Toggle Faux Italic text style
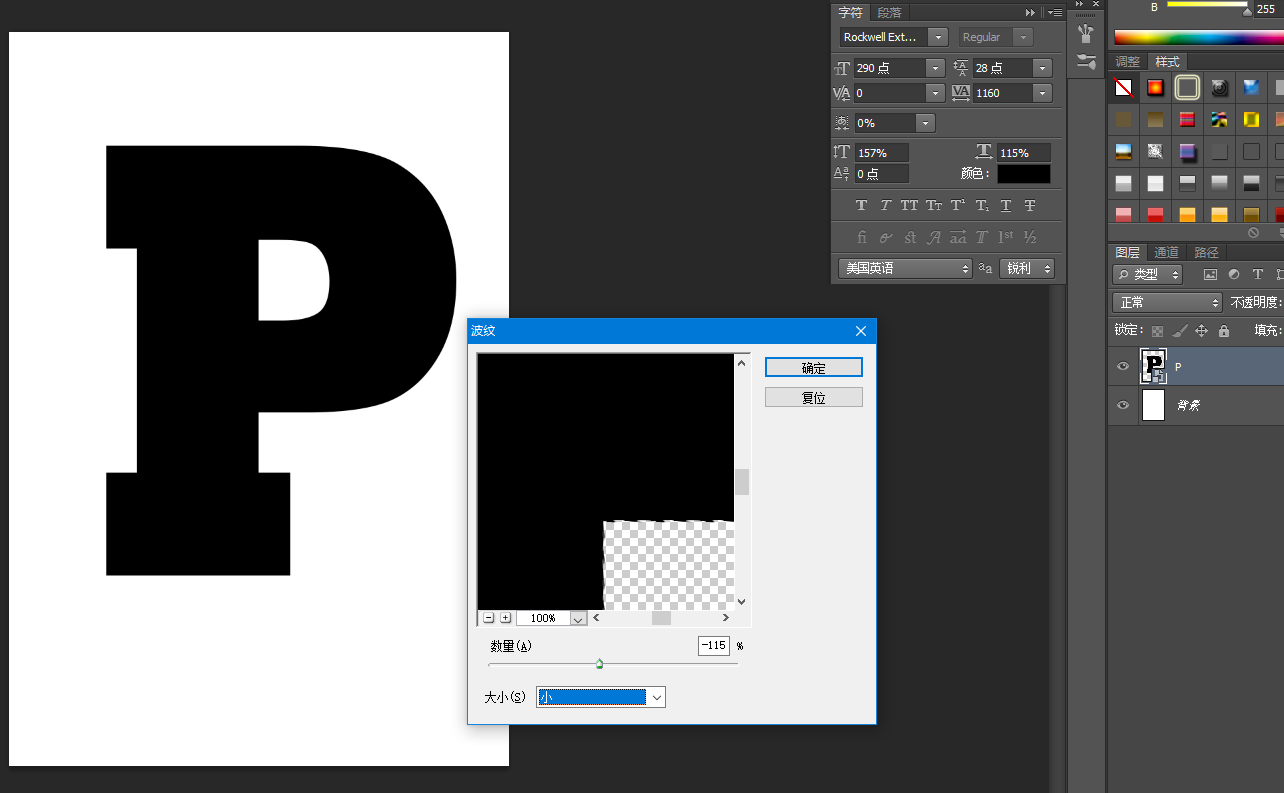This screenshot has height=793, width=1284. (x=885, y=205)
